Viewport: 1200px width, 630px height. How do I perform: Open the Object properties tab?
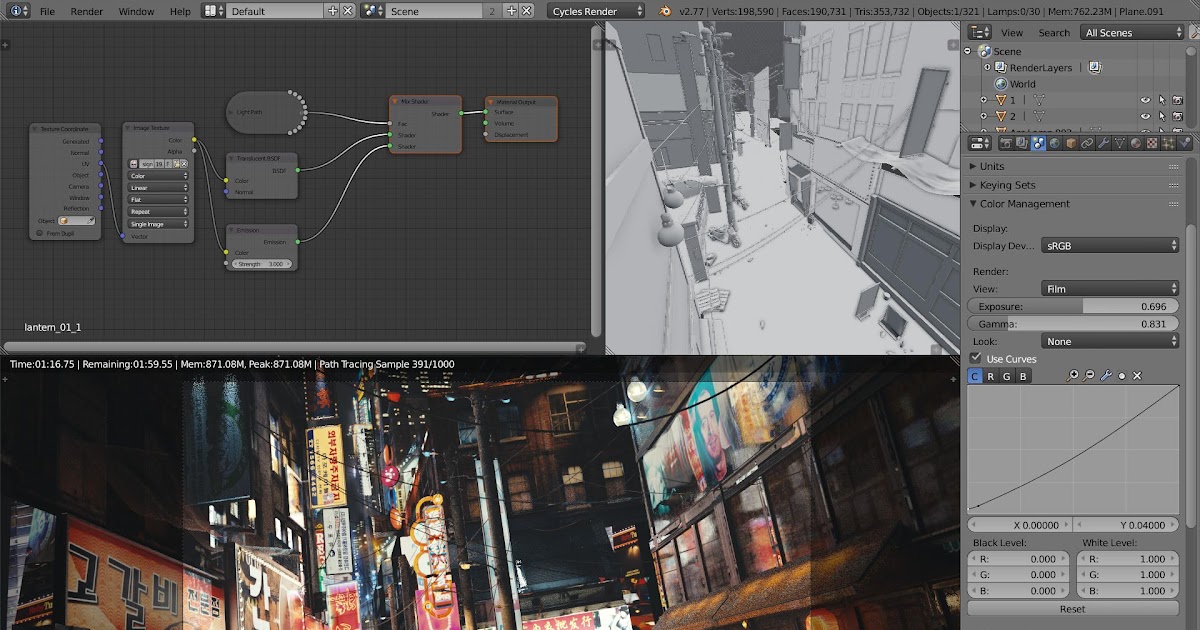point(1071,143)
